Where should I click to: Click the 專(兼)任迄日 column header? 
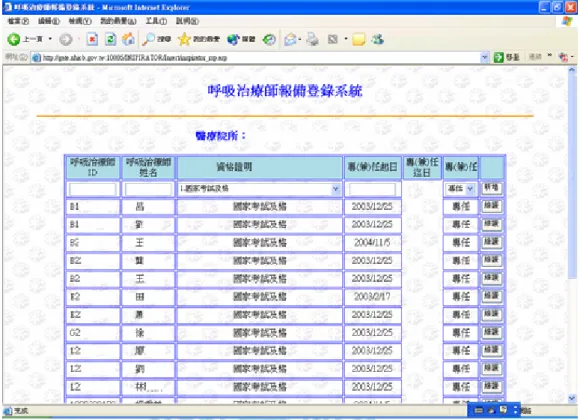422,167
